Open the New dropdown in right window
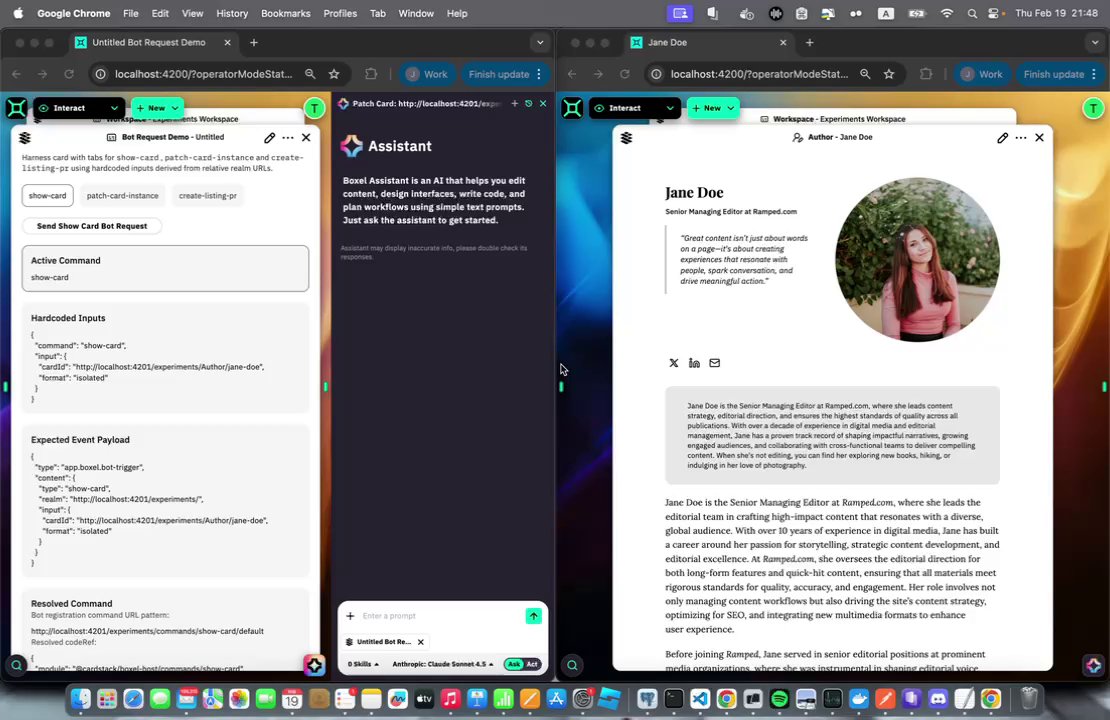This screenshot has width=1110, height=720. pyautogui.click(x=713, y=108)
